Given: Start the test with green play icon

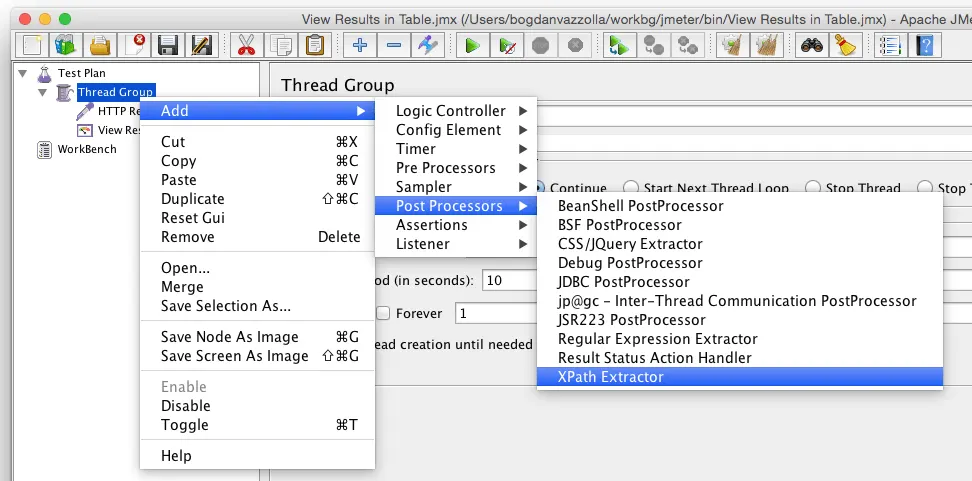Looking at the screenshot, I should 473,45.
